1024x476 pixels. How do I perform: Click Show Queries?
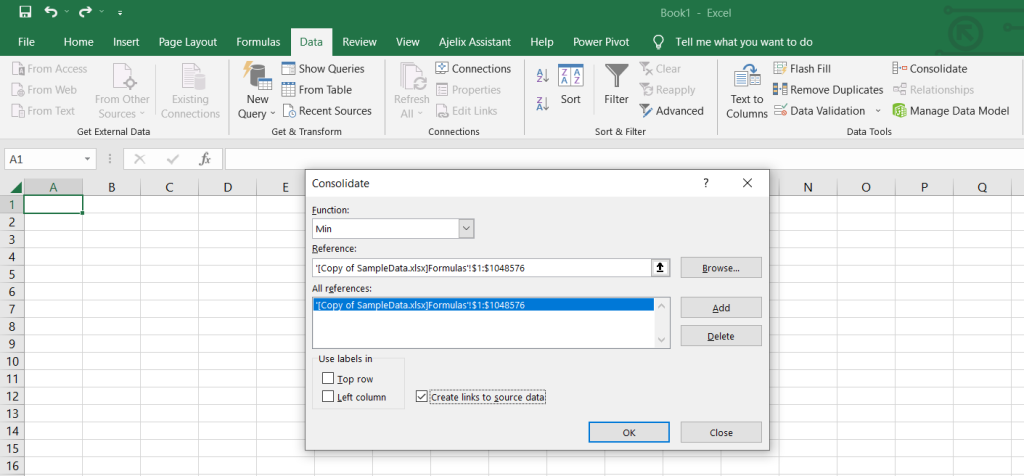[x=323, y=69]
